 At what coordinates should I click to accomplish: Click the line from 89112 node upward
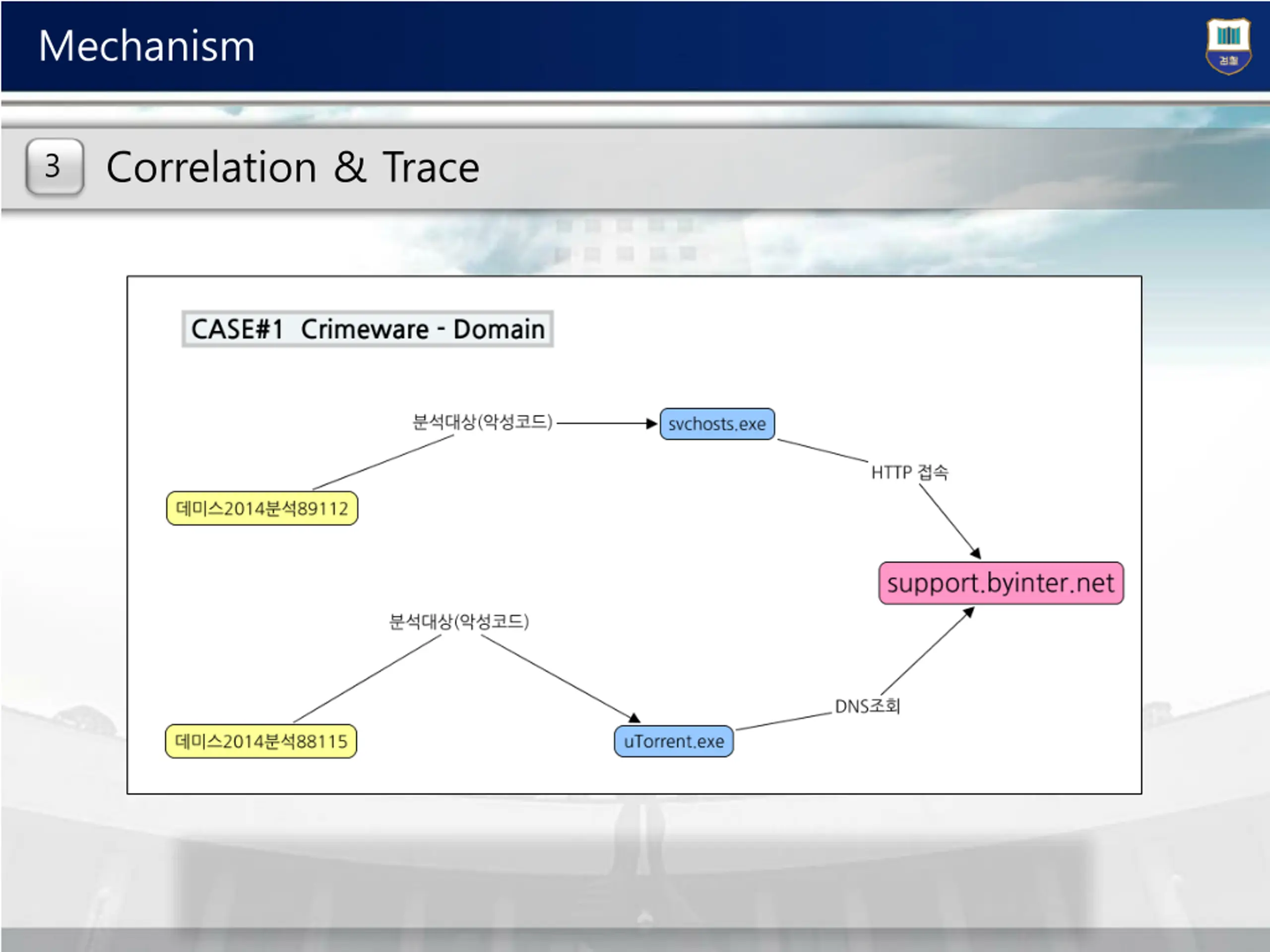point(383,462)
